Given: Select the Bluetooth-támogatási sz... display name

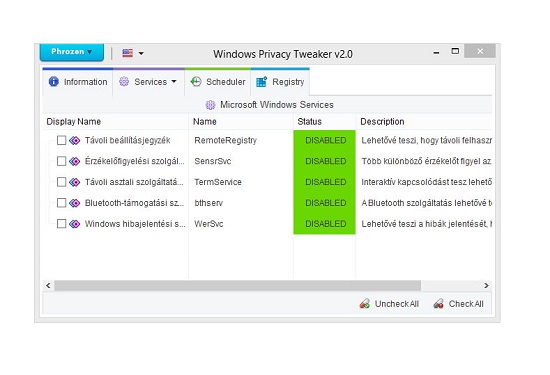Looking at the screenshot, I should 134,203.
